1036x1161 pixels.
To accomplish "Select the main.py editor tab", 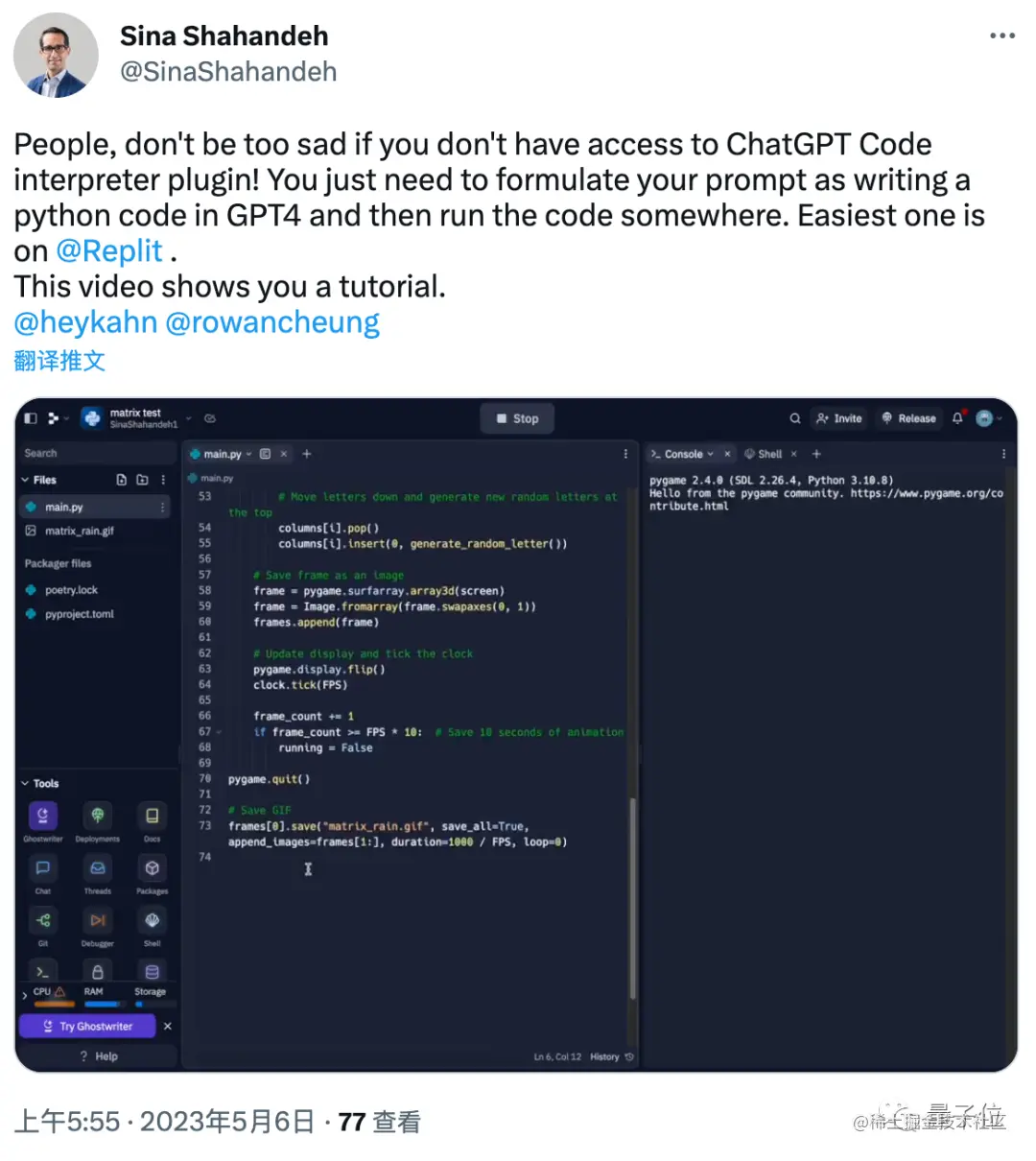I will pyautogui.click(x=222, y=454).
